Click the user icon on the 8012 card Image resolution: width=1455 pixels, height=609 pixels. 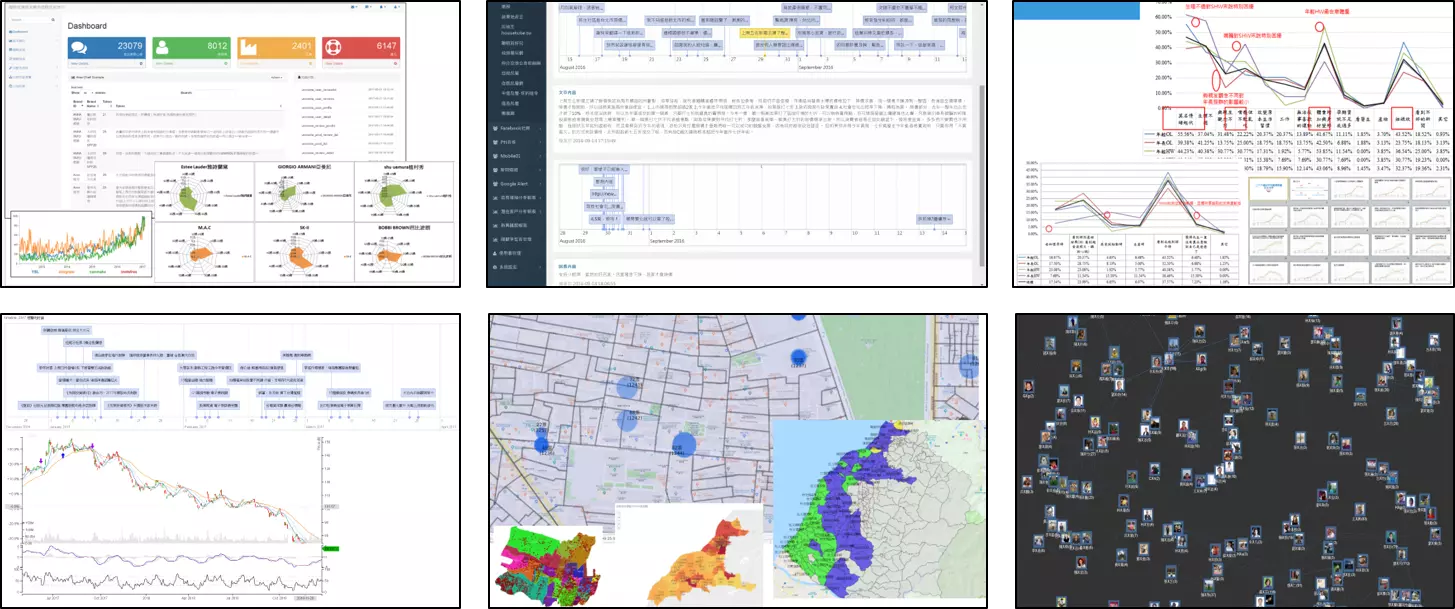pos(163,48)
